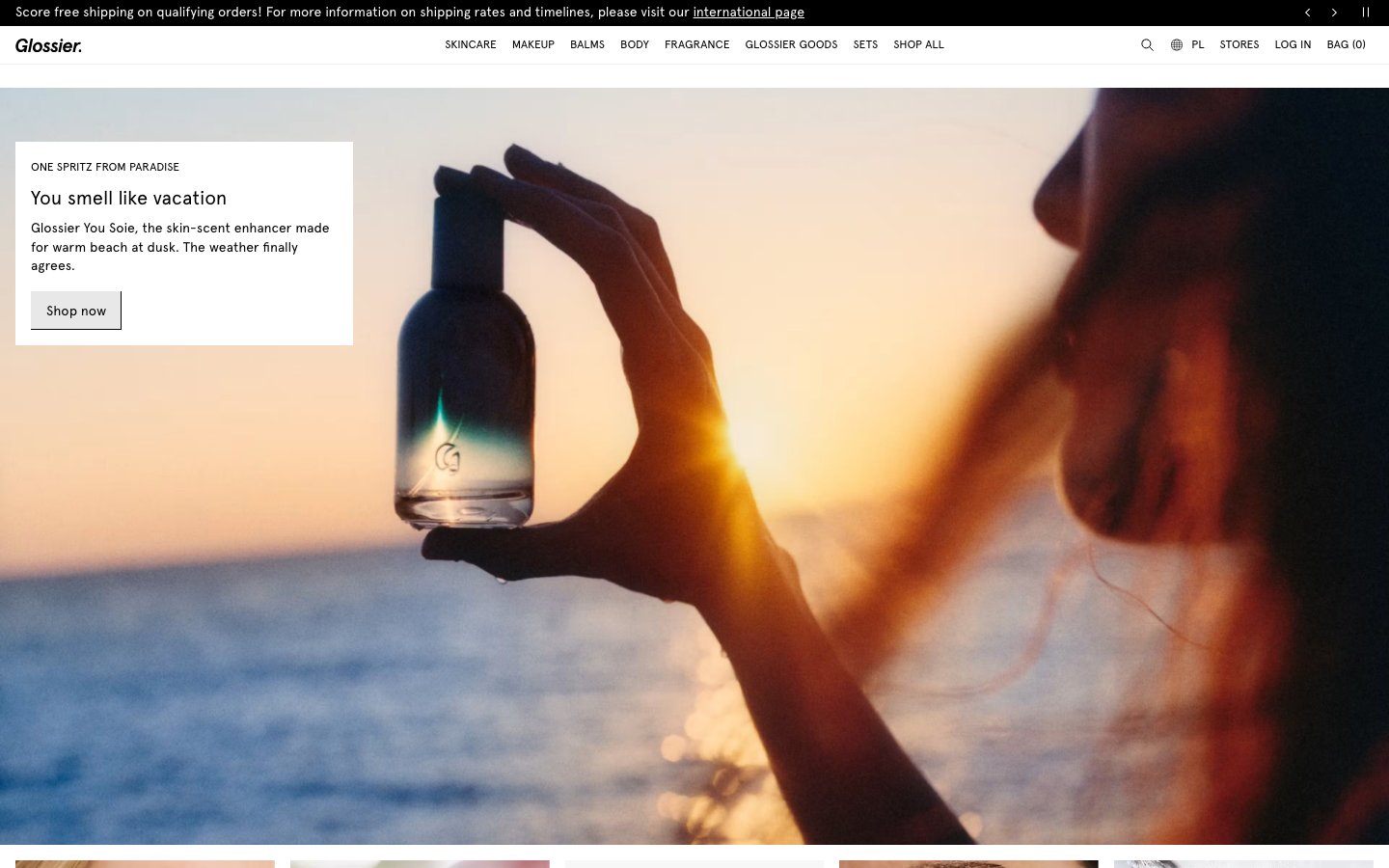Click the Shop now button
This screenshot has width=1389, height=868.
coord(76,311)
